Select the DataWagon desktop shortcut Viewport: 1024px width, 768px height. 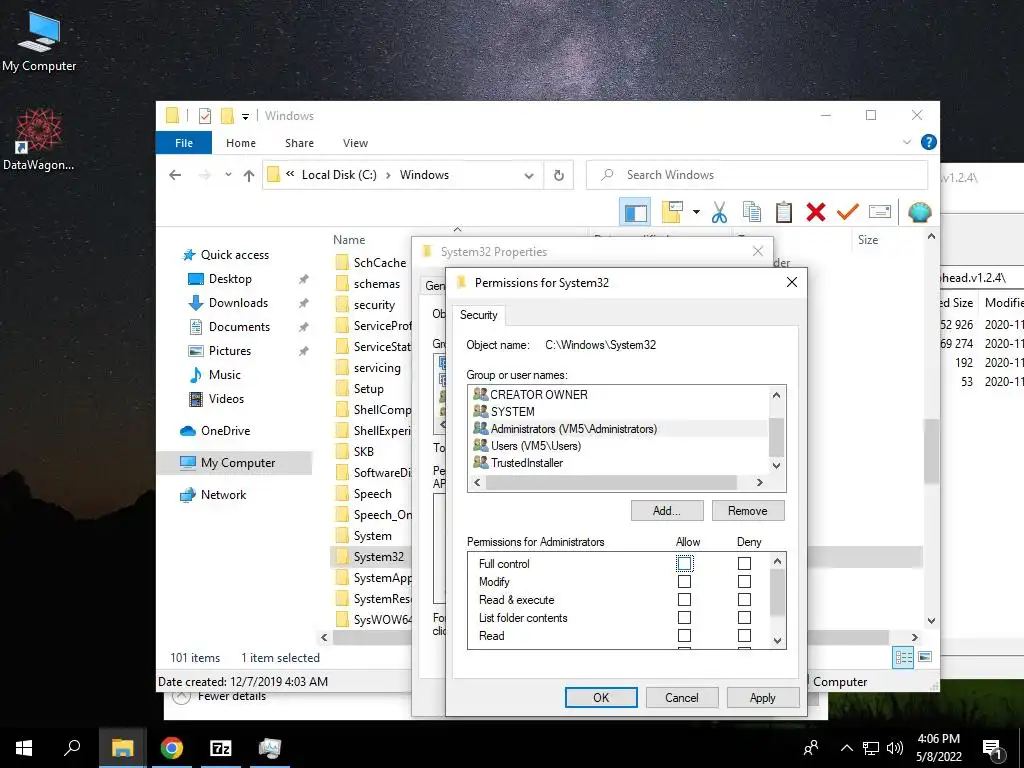click(x=39, y=140)
